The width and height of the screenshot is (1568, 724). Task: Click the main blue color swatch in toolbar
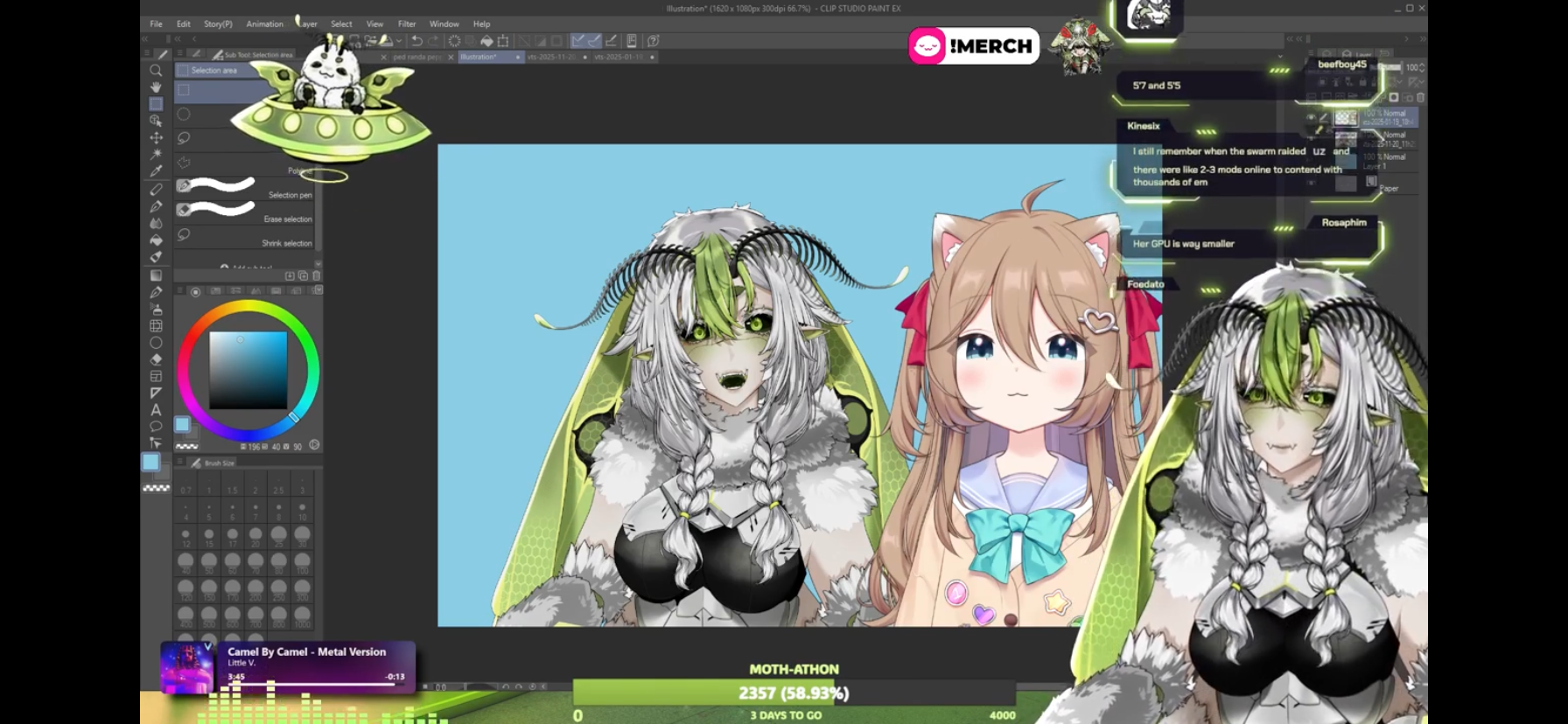[x=152, y=462]
